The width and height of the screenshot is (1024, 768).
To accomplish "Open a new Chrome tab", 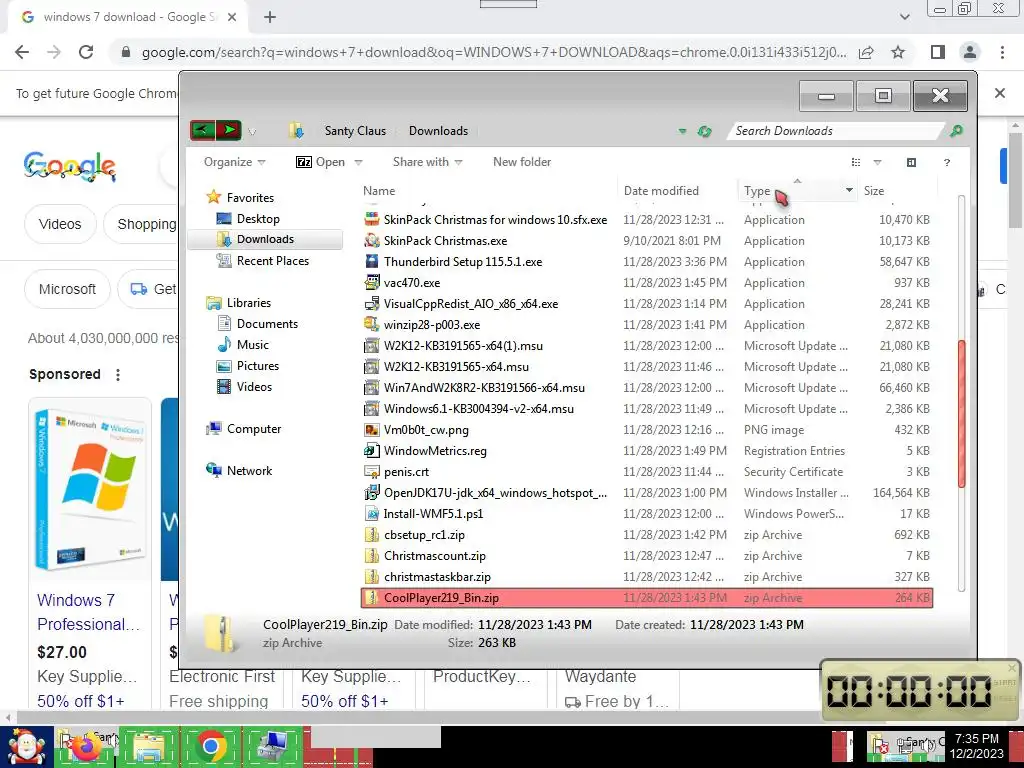I will click(270, 17).
